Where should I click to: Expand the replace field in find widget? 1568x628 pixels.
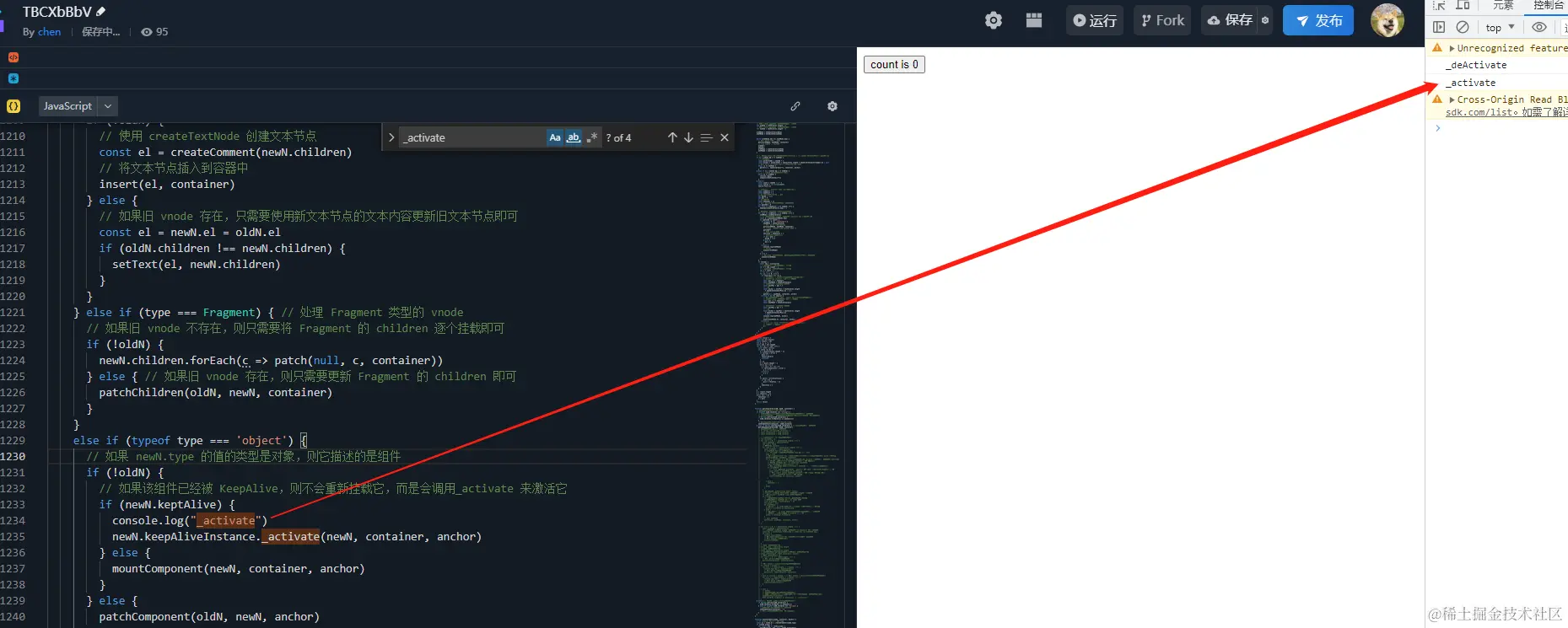tap(391, 137)
